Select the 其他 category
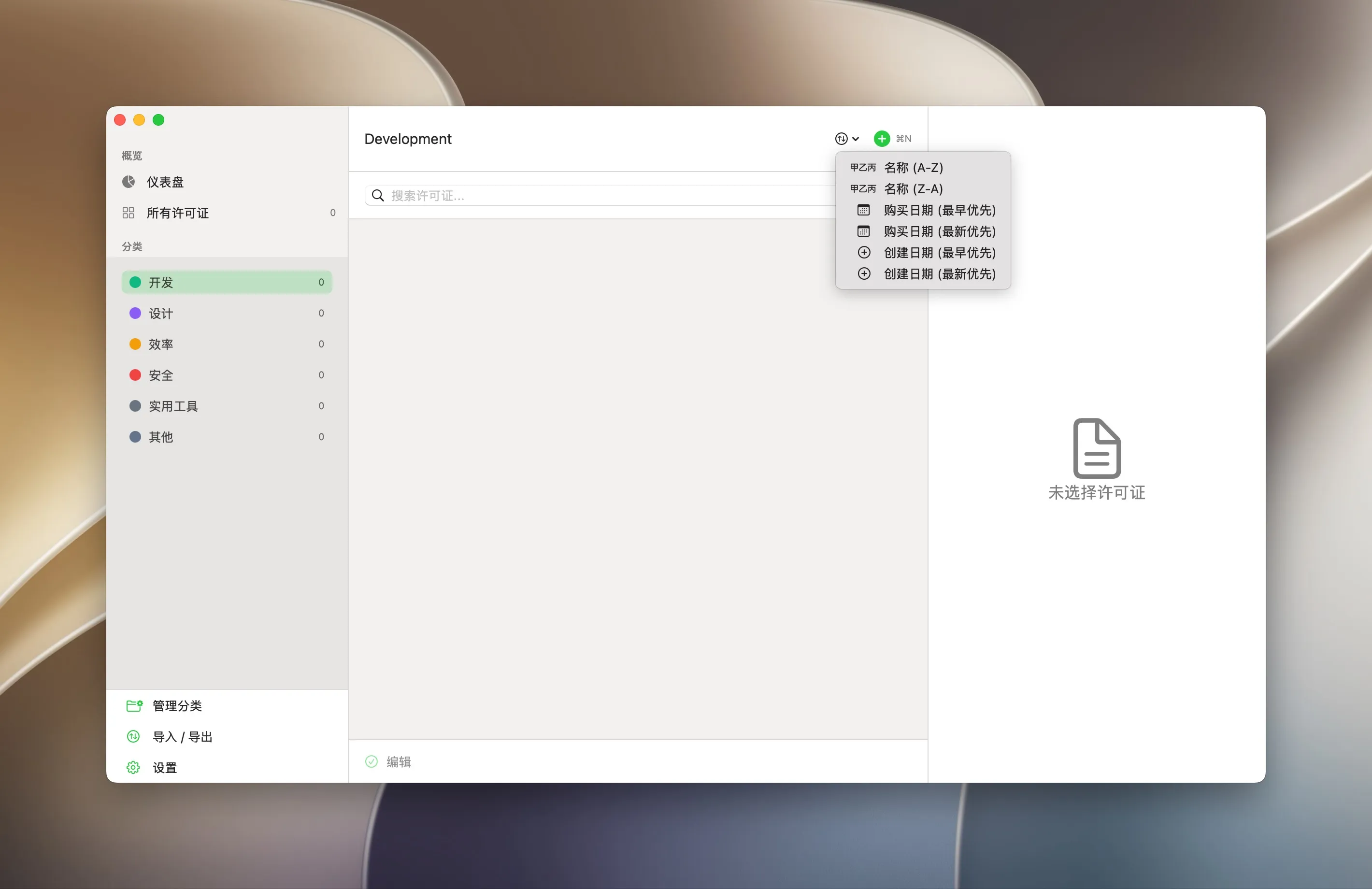The height and width of the screenshot is (889, 1372). pos(227,436)
